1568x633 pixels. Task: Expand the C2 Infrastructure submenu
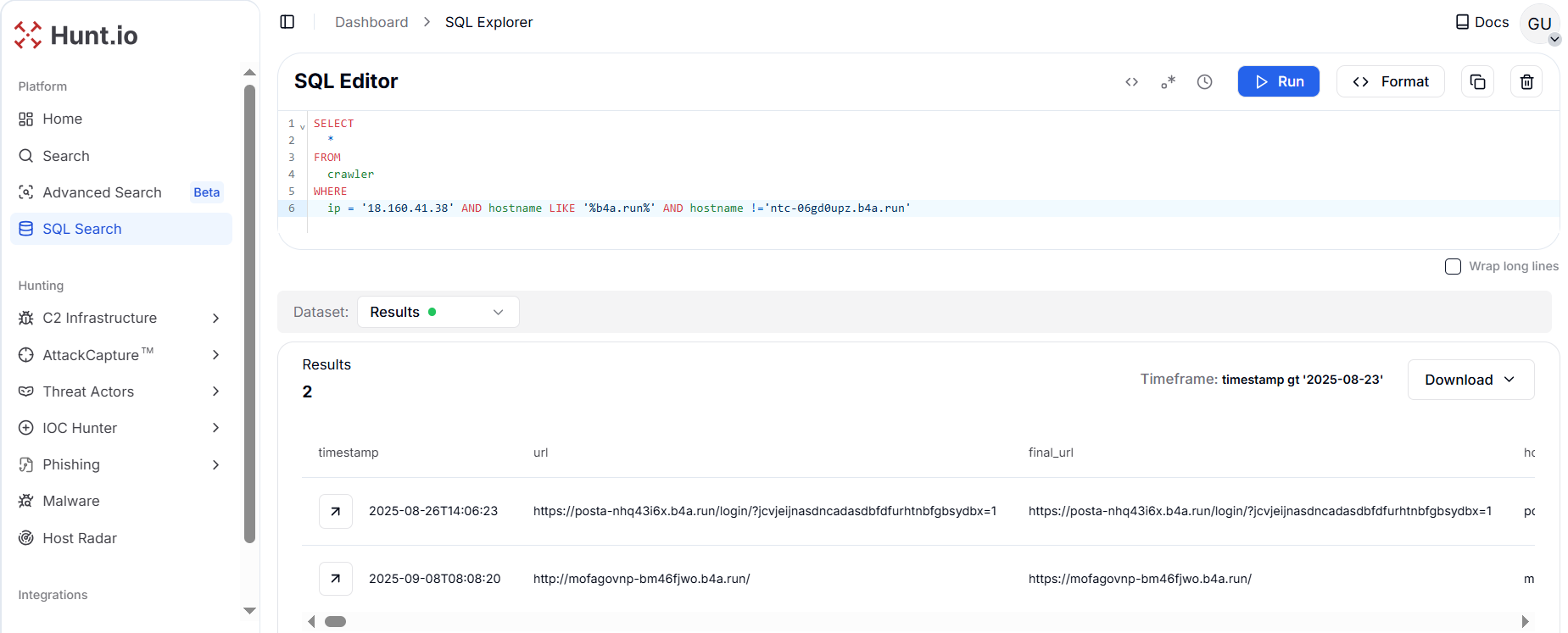pyautogui.click(x=215, y=318)
